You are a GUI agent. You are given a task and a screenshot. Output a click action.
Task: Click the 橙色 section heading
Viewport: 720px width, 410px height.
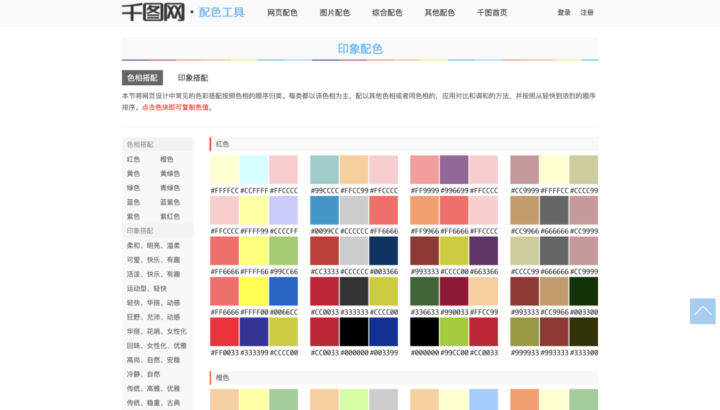coord(222,378)
